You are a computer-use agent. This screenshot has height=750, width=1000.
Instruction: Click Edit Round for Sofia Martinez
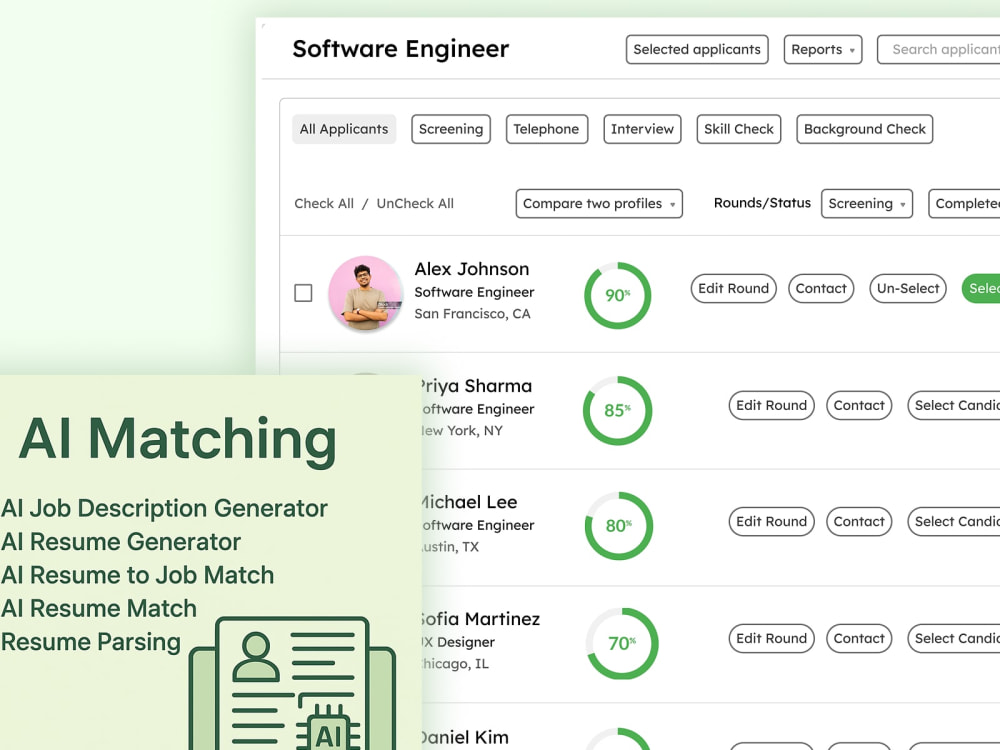click(x=772, y=638)
